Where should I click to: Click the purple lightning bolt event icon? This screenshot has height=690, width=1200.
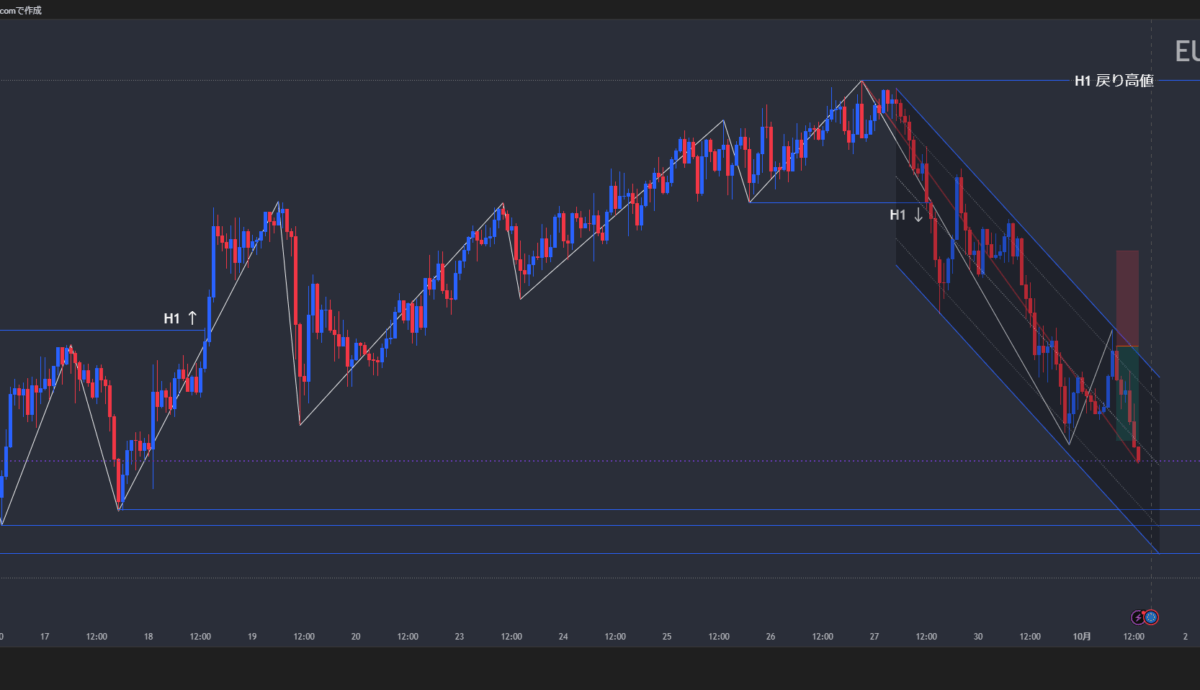(x=1138, y=617)
